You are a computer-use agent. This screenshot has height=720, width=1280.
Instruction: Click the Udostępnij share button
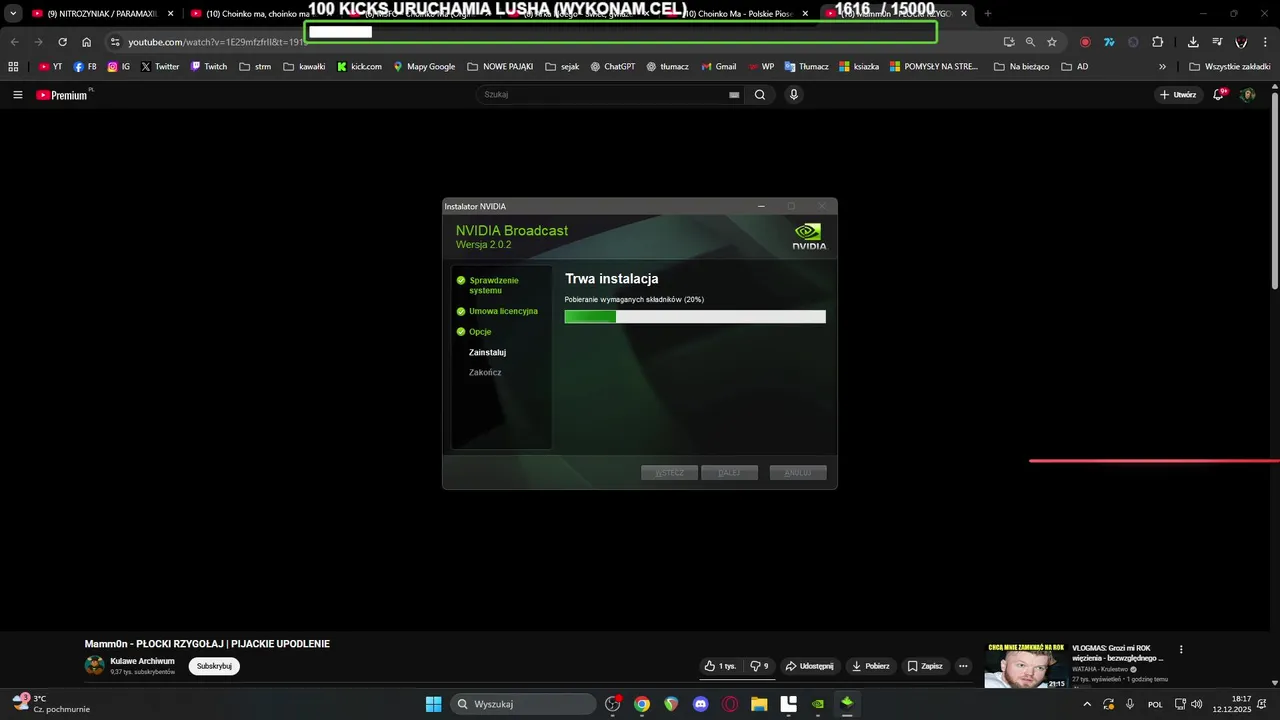click(810, 666)
